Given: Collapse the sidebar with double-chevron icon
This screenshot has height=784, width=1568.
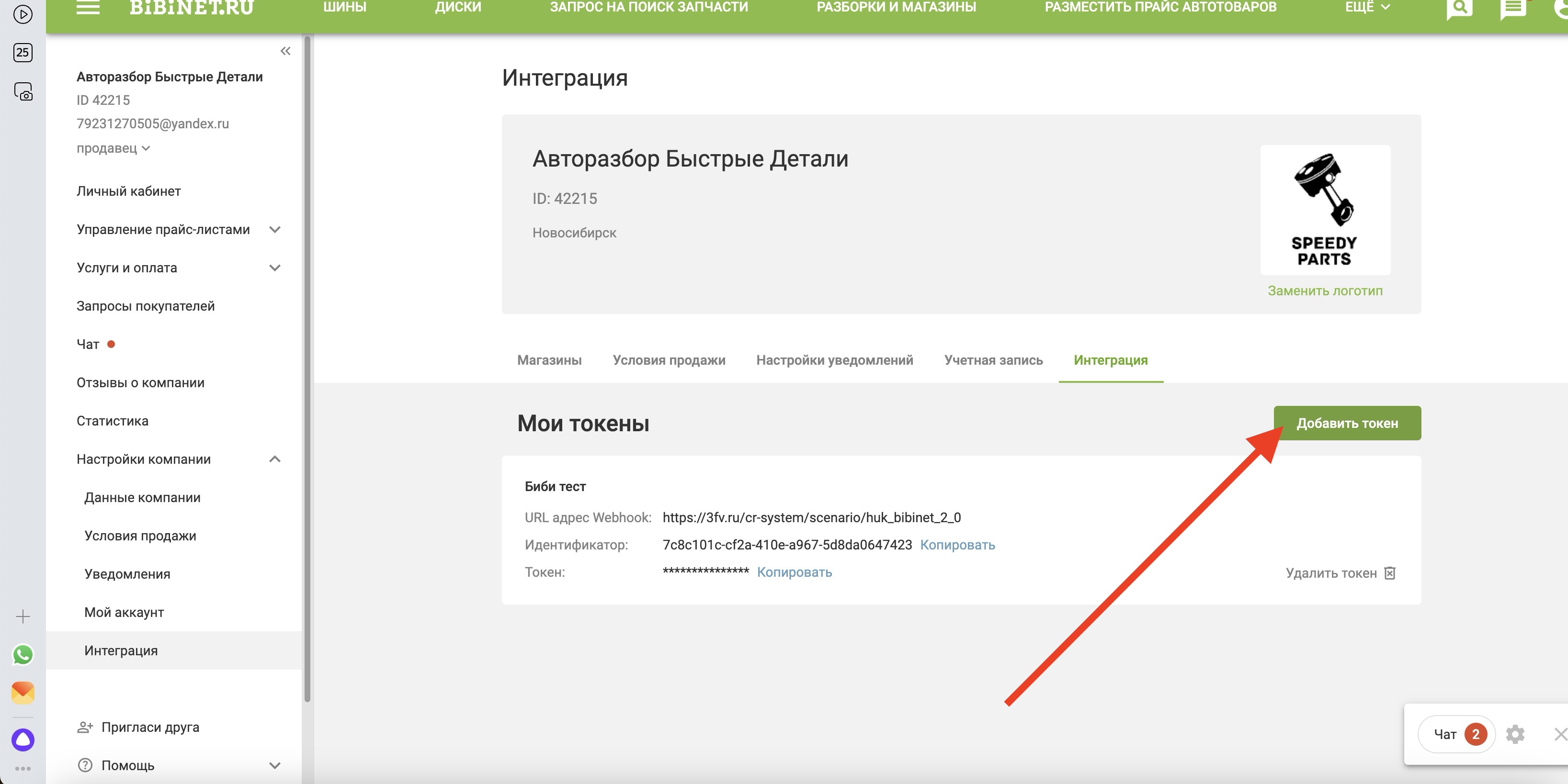Looking at the screenshot, I should 285,51.
